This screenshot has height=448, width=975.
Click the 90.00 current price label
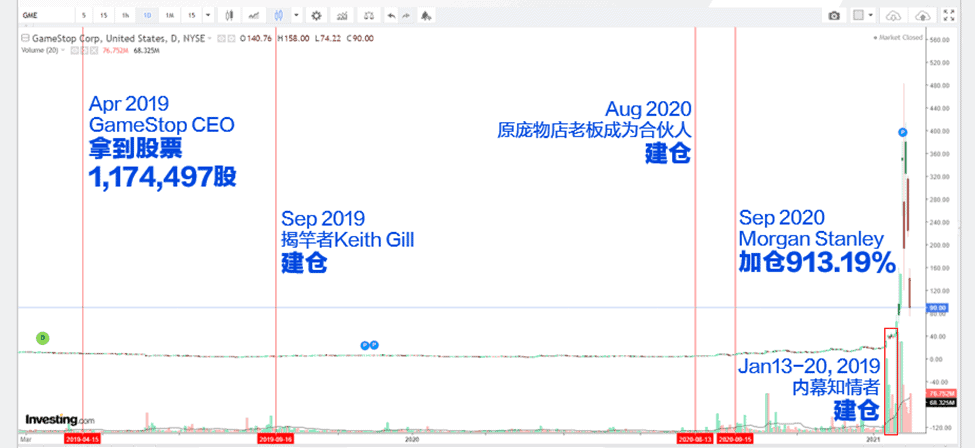point(936,308)
